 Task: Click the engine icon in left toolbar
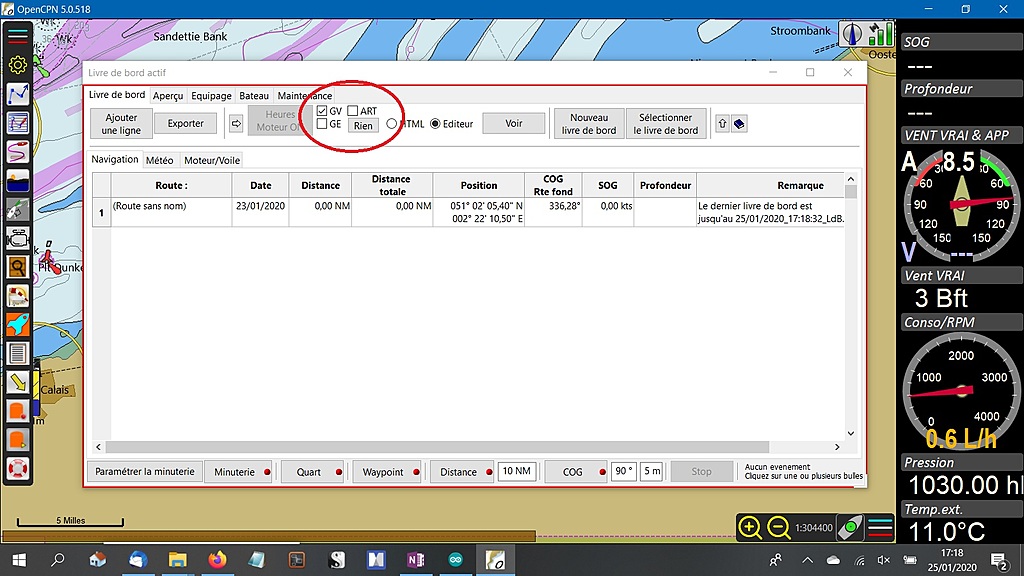18,238
